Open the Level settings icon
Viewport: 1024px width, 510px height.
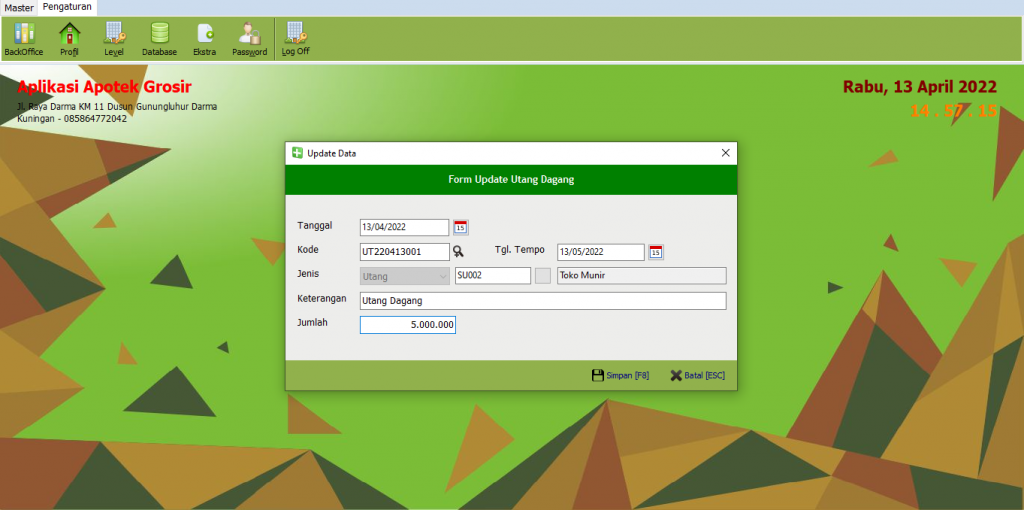pos(114,38)
